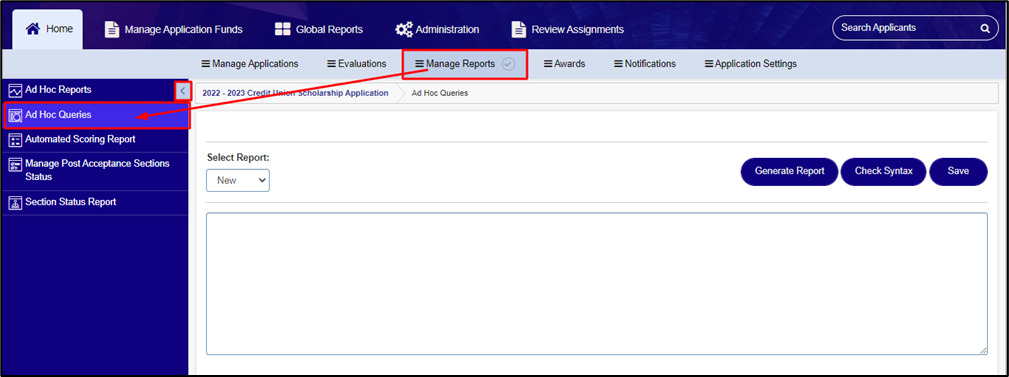Click the Manage Post Acceptance Sections icon
This screenshot has height=377, width=1009.
click(15, 165)
